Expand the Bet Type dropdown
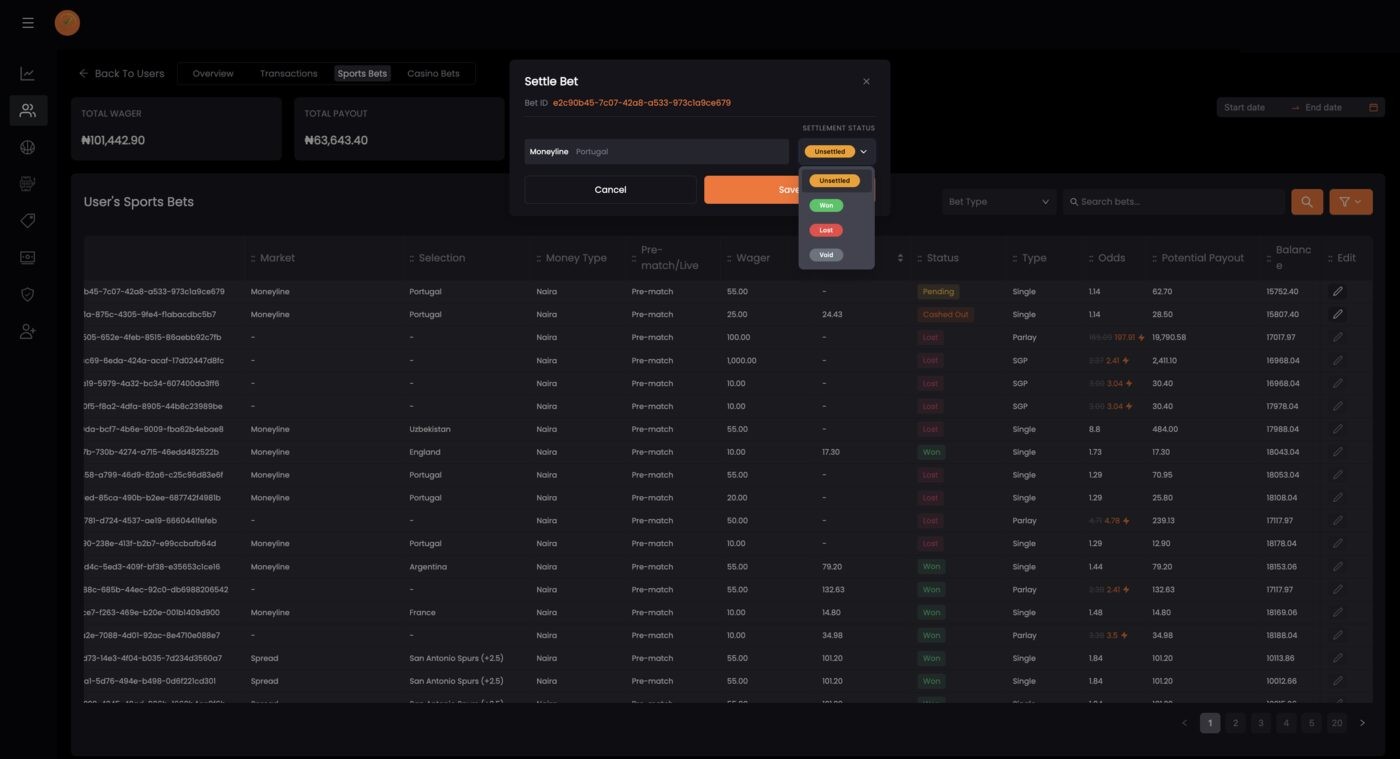Screen dimensions: 1400x759 (999, 202)
